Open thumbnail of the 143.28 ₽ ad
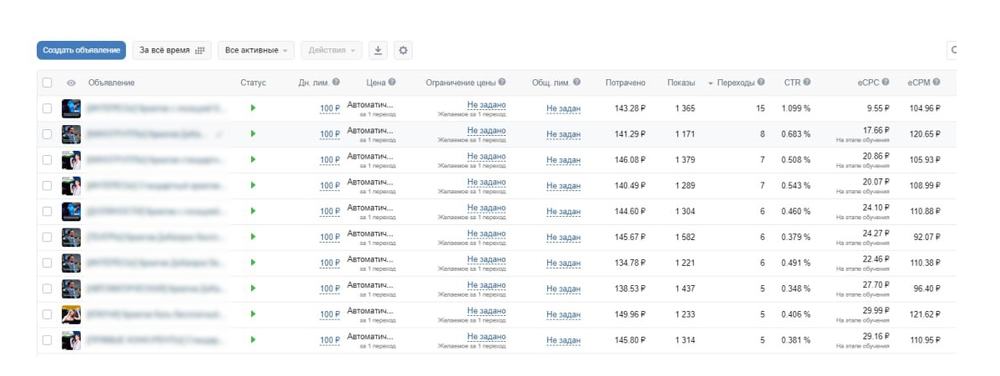 71,108
